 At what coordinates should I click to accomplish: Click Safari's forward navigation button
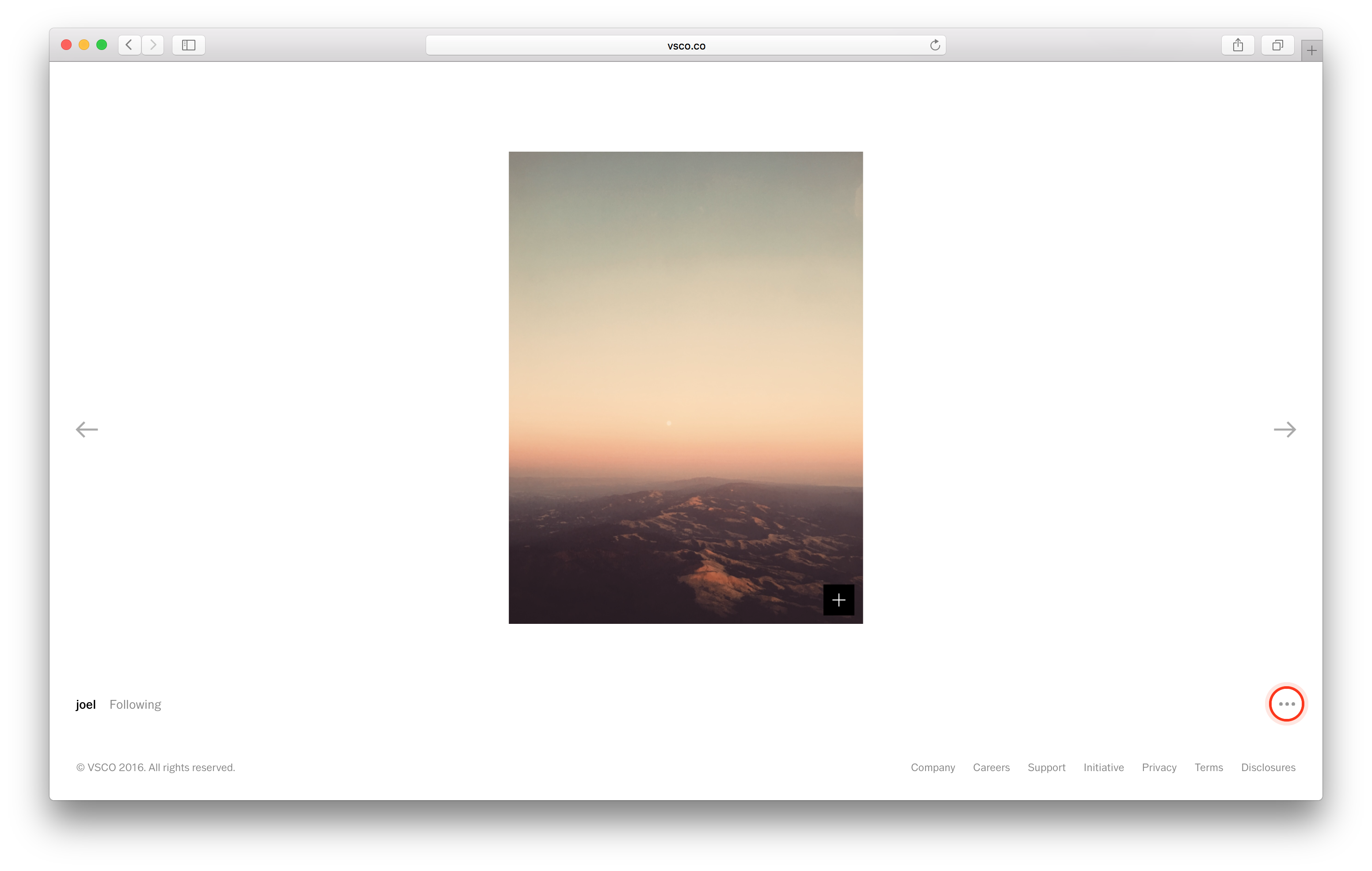[x=152, y=45]
